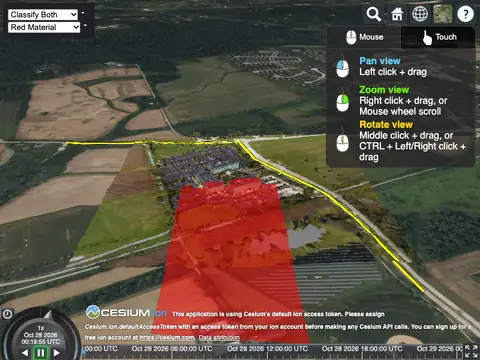Jump timeline to Oct 28 18:00:00 UTC
Viewport: 480px width, 360px height.
tap(362, 349)
